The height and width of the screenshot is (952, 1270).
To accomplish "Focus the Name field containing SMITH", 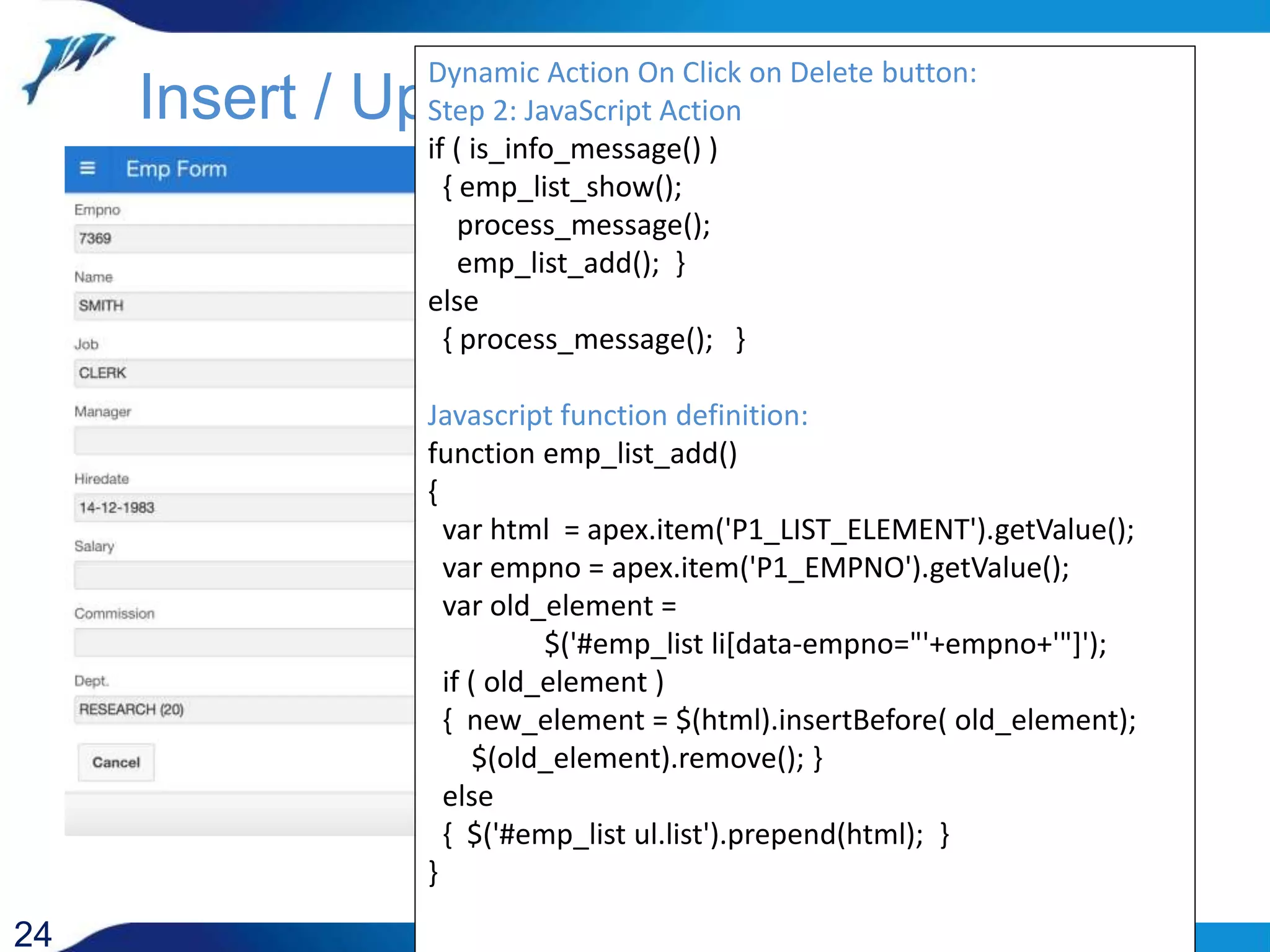I will click(x=243, y=306).
